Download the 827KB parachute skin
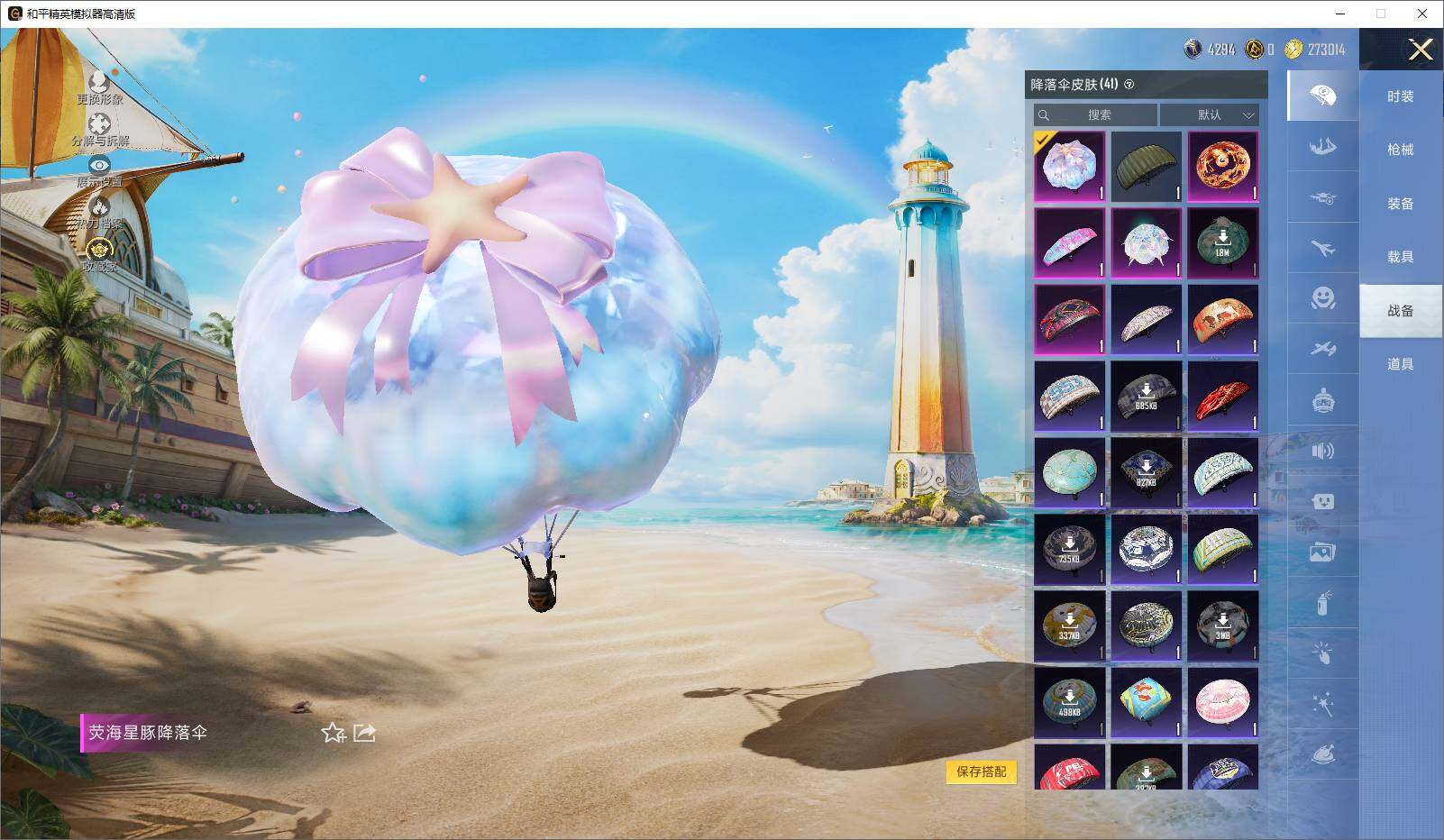 (x=1147, y=473)
